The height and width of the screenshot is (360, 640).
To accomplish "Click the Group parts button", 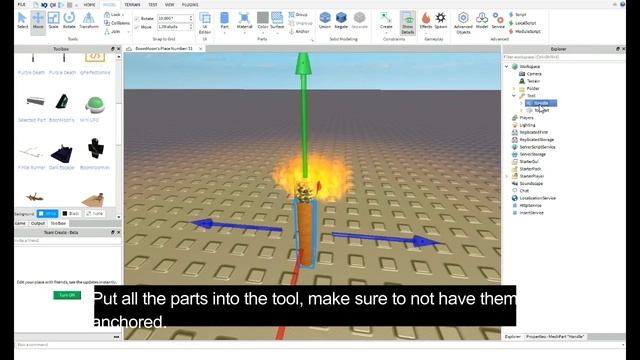I will [298, 15].
